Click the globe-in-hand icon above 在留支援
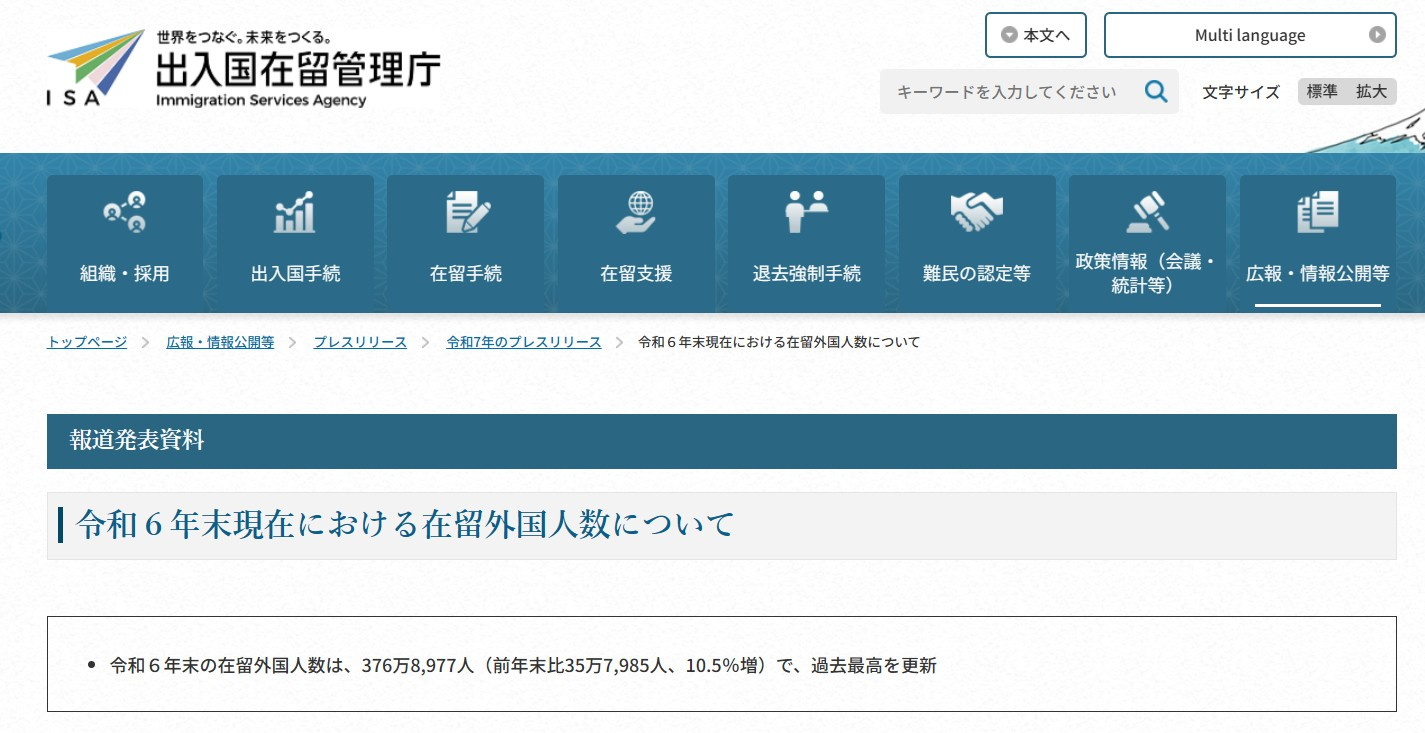The height and width of the screenshot is (733, 1425). tap(636, 212)
